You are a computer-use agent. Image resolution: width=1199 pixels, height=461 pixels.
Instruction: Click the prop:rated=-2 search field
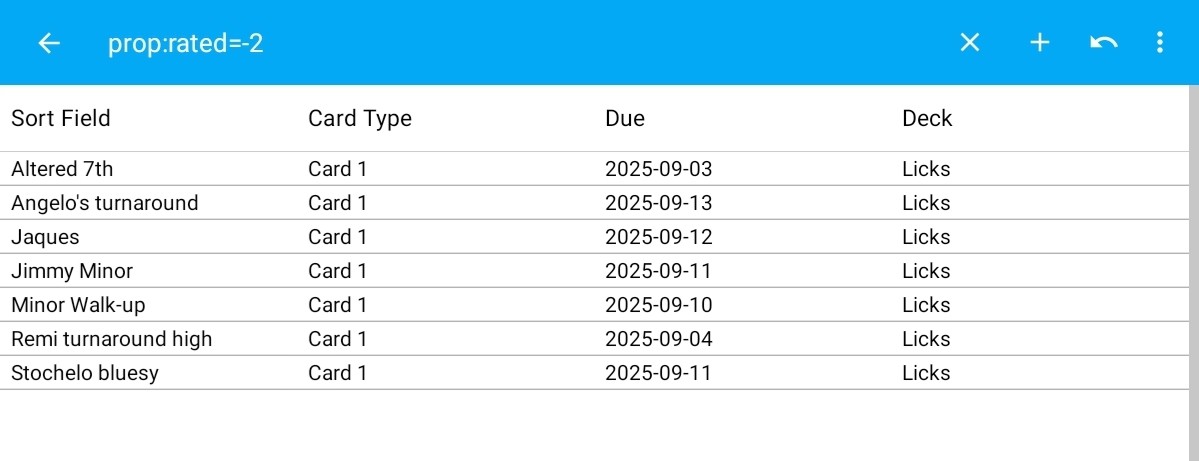coord(186,44)
